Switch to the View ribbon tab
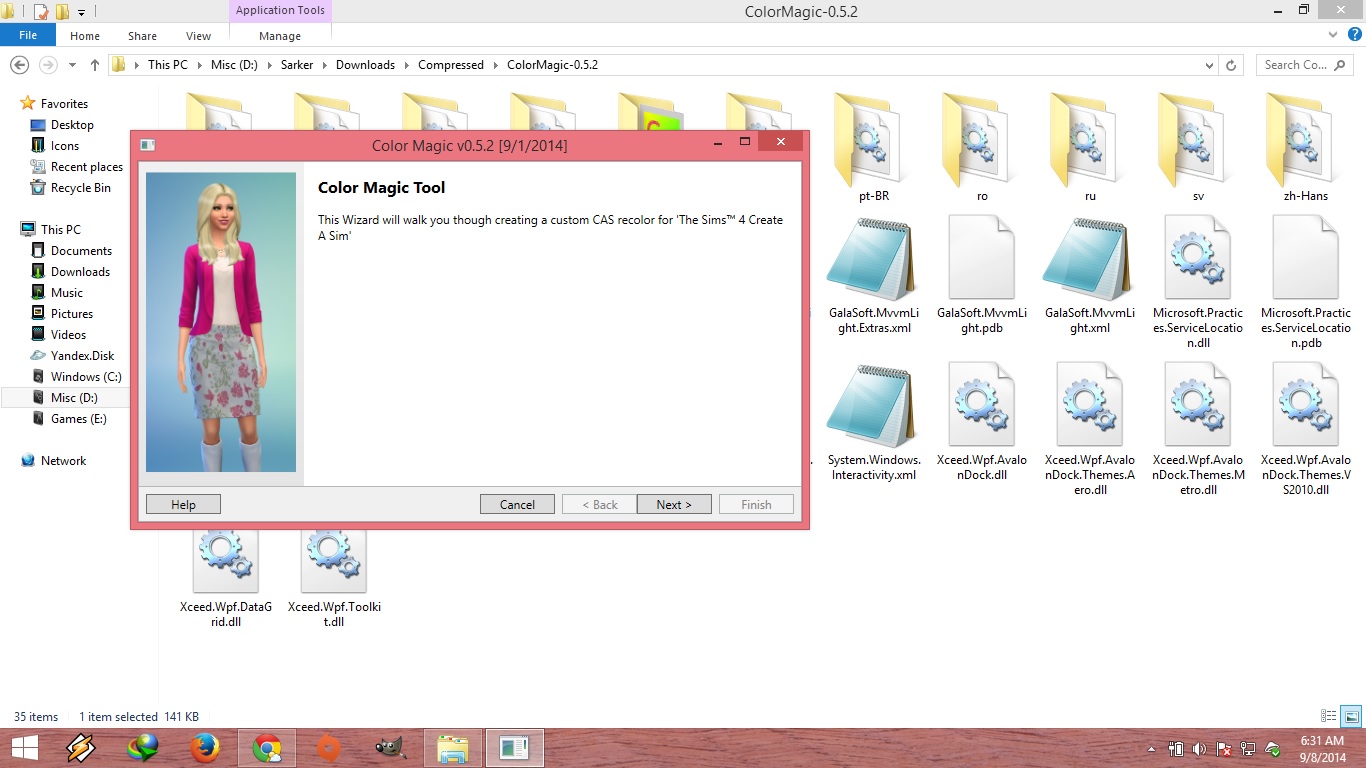Screen dimensions: 1366x768 click(x=198, y=36)
